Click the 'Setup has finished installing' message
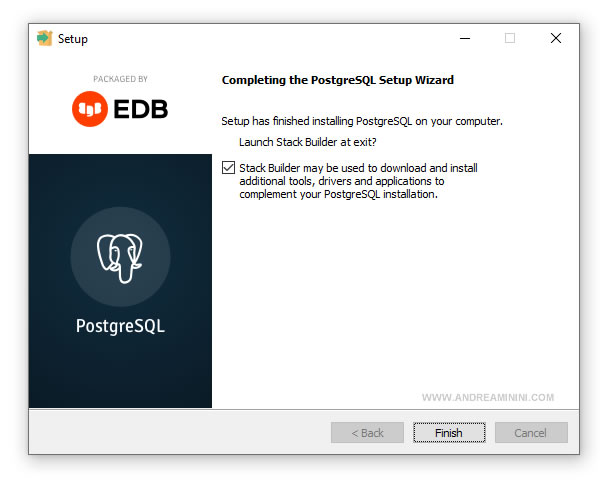Viewport: 600px width, 480px height. coord(362,121)
